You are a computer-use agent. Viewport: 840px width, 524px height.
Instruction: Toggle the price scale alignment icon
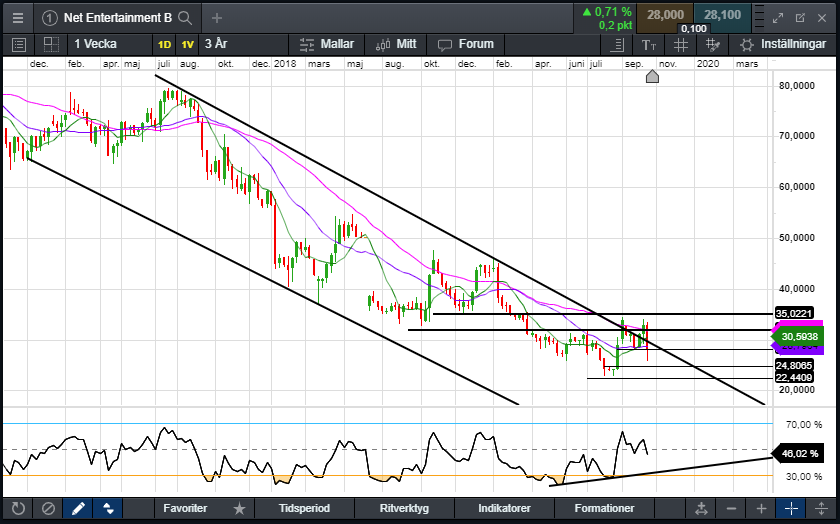pos(617,45)
